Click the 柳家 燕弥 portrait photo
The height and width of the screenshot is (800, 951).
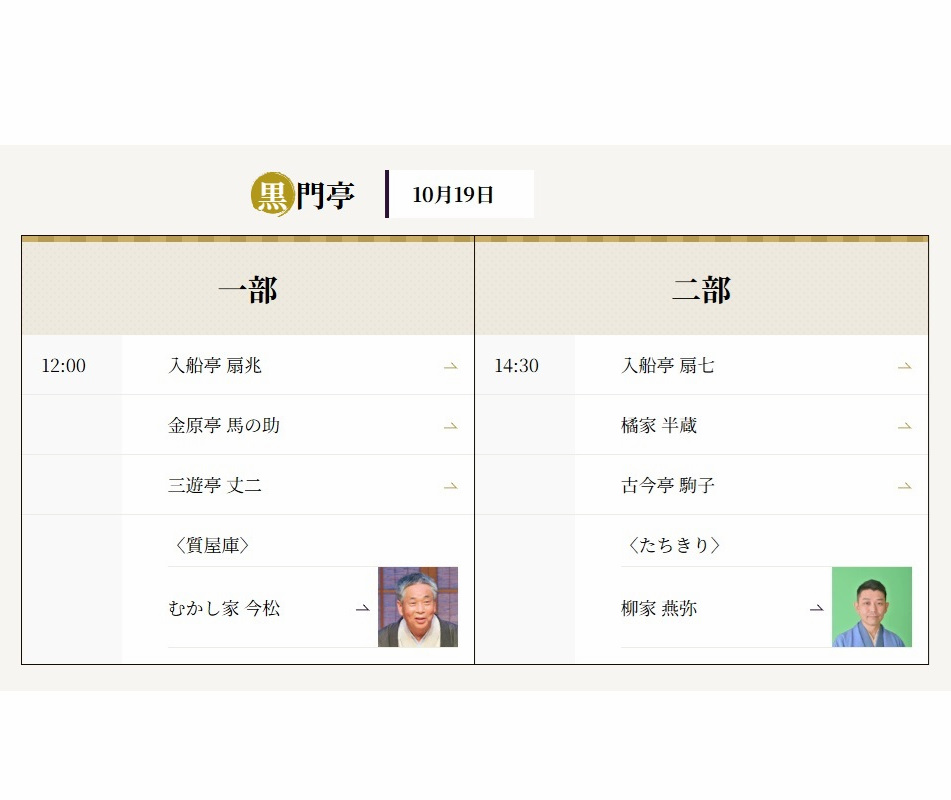tap(871, 607)
